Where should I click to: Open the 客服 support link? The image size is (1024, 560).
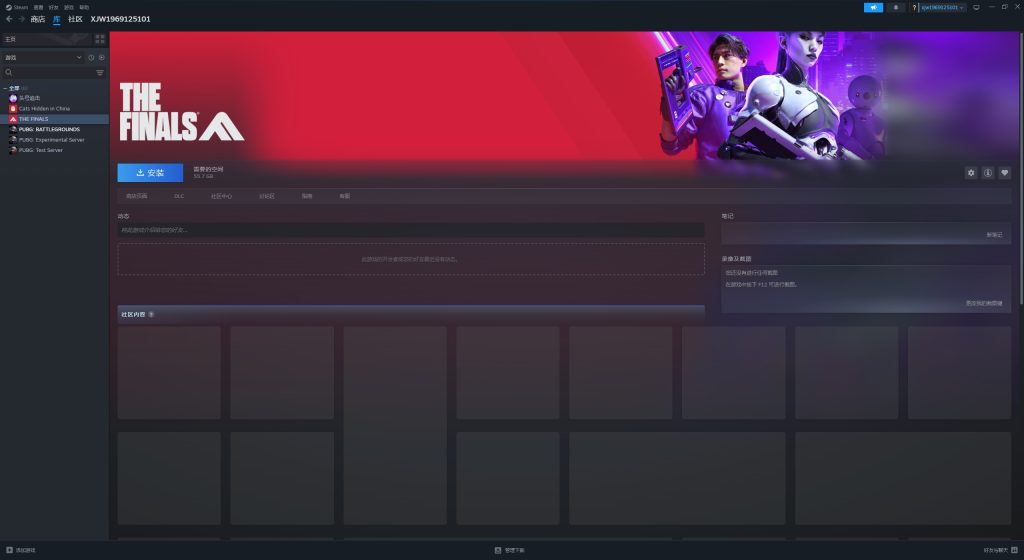click(x=345, y=196)
